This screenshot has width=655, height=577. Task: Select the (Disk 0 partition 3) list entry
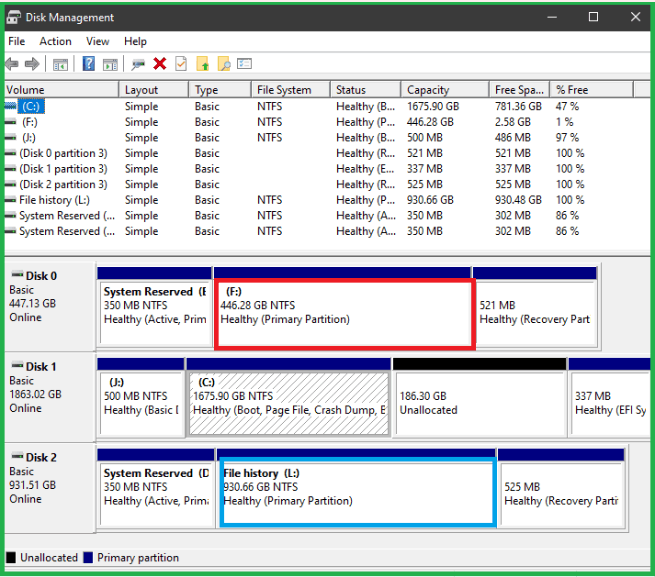63,153
